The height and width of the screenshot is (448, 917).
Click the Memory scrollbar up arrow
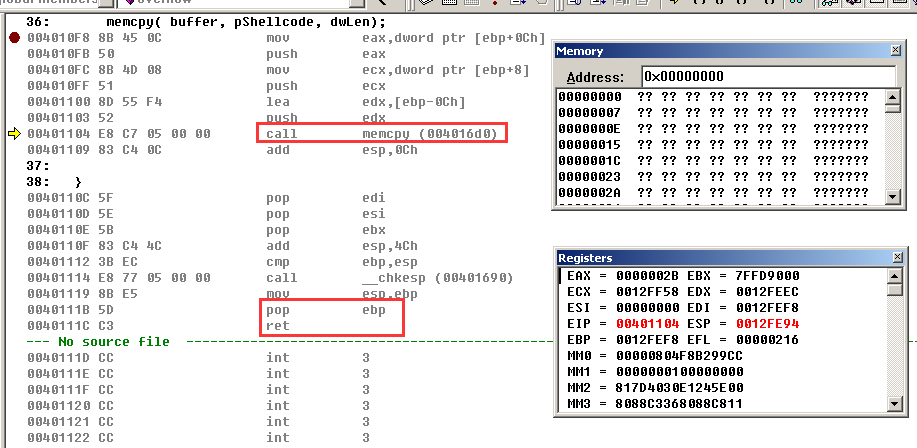(x=892, y=97)
